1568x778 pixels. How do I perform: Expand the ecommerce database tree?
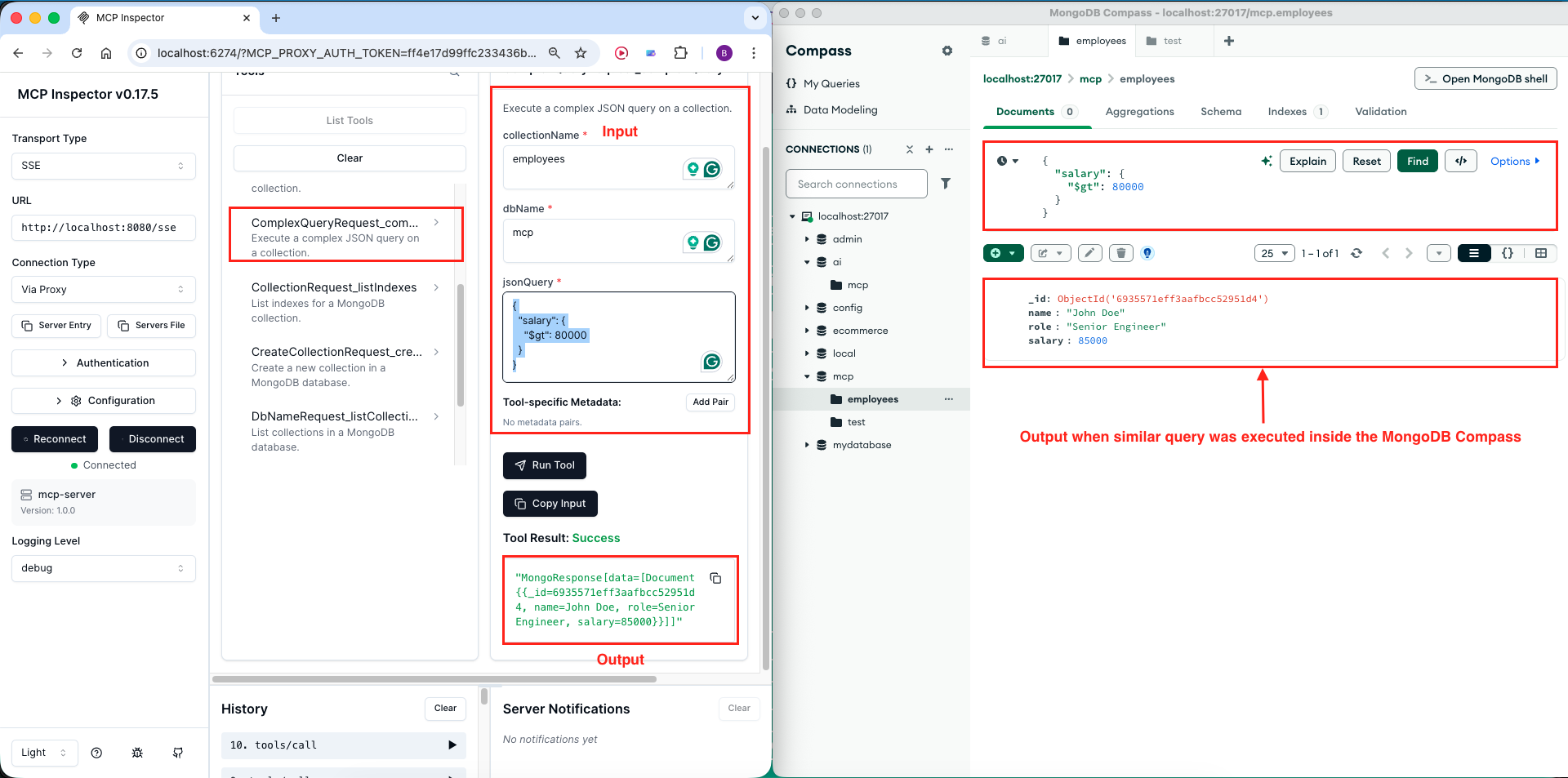coord(807,331)
